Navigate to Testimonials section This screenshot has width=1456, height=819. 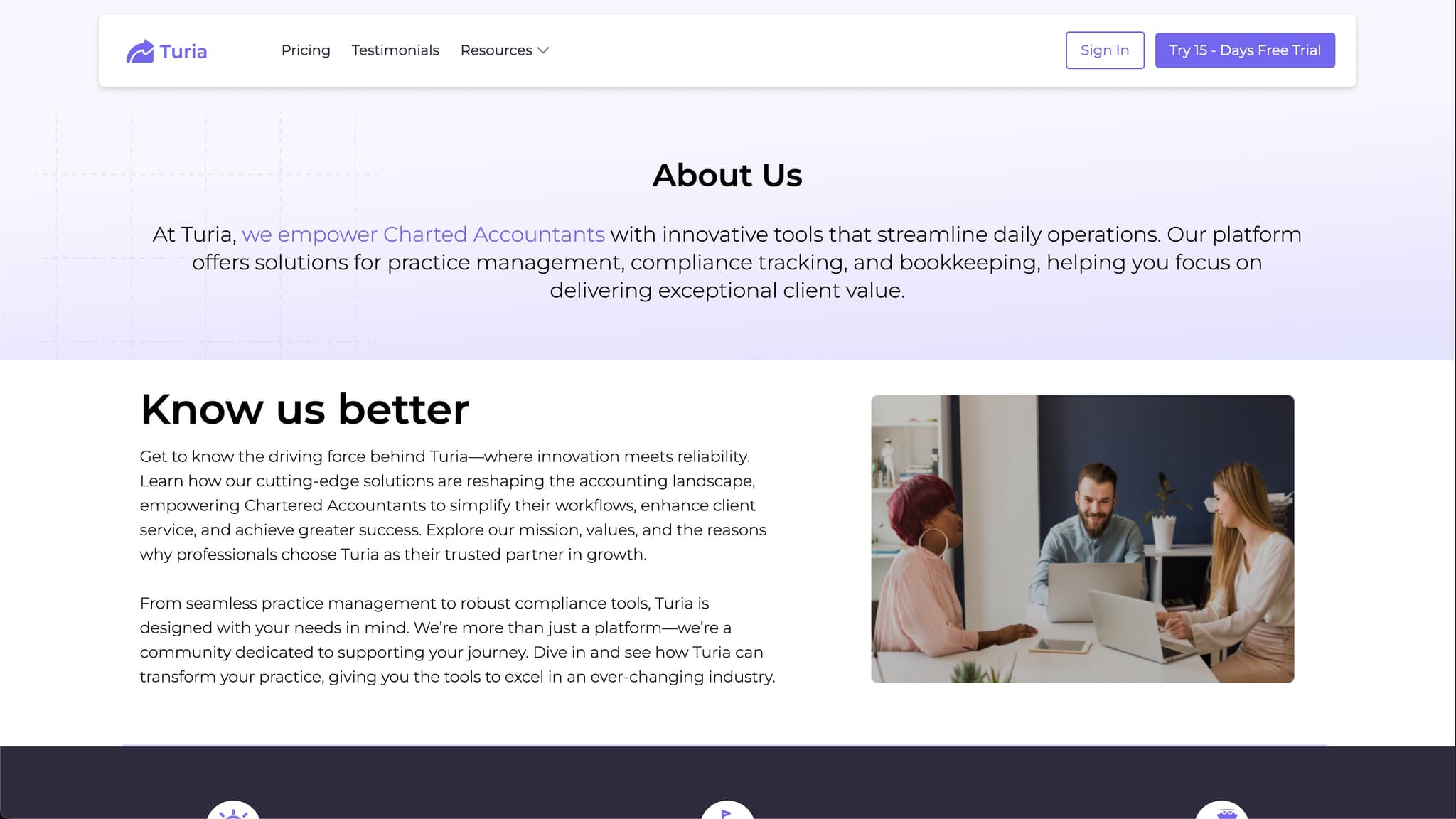pos(395,50)
